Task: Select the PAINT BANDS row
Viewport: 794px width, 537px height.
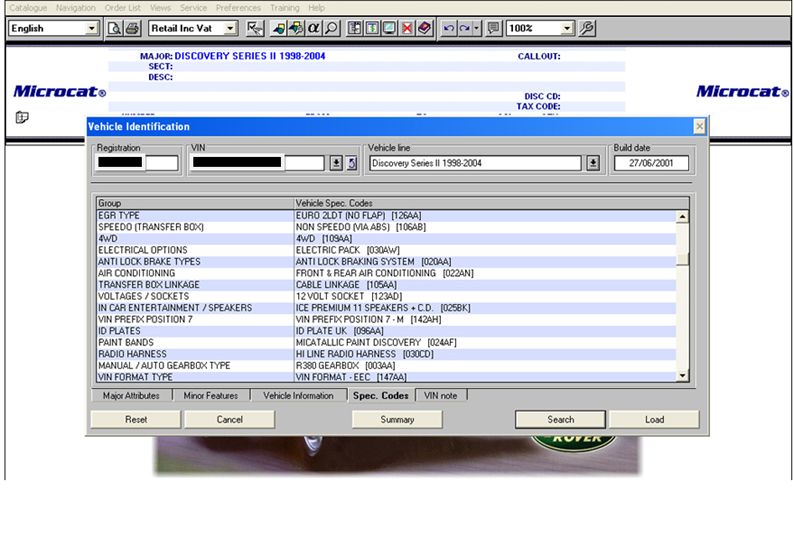Action: pyautogui.click(x=386, y=342)
